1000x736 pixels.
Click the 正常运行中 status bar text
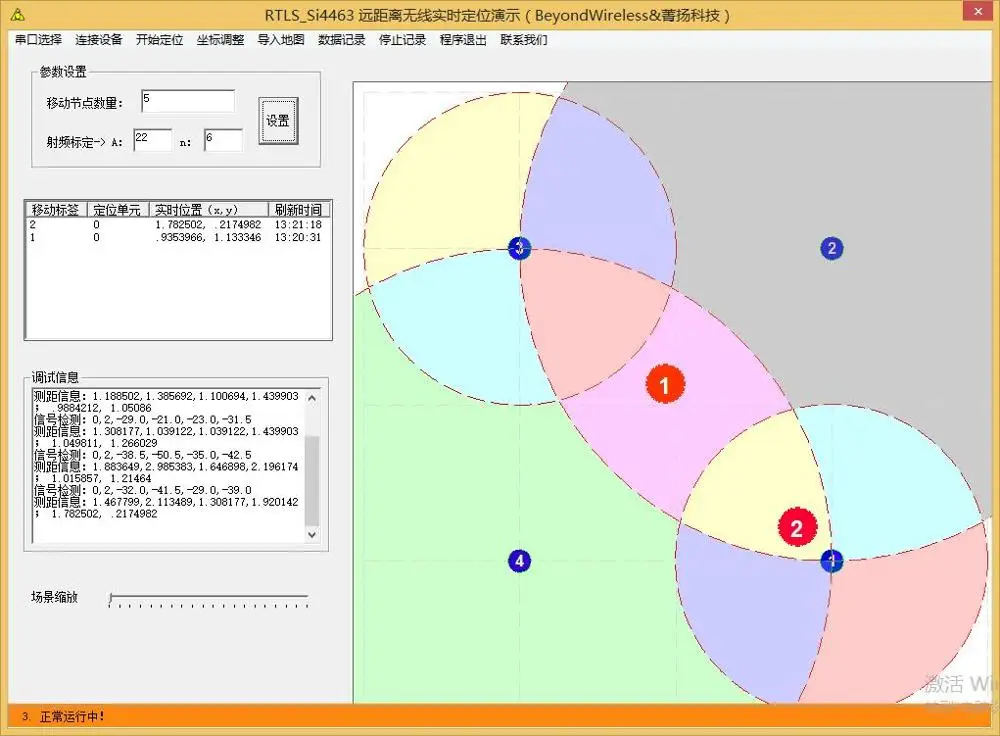pos(72,717)
